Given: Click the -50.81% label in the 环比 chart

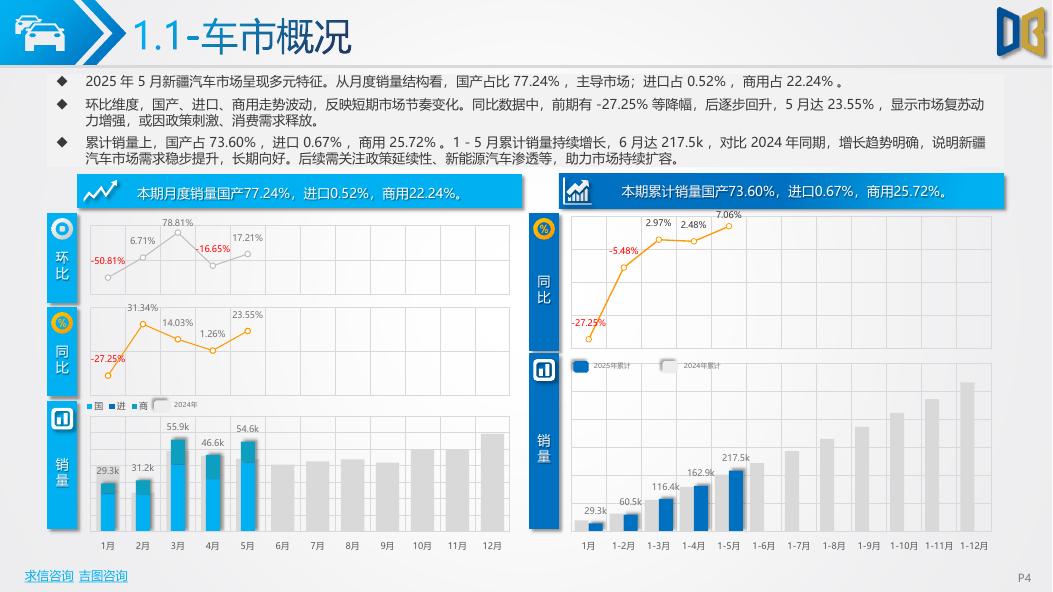Looking at the screenshot, I should point(108,260).
